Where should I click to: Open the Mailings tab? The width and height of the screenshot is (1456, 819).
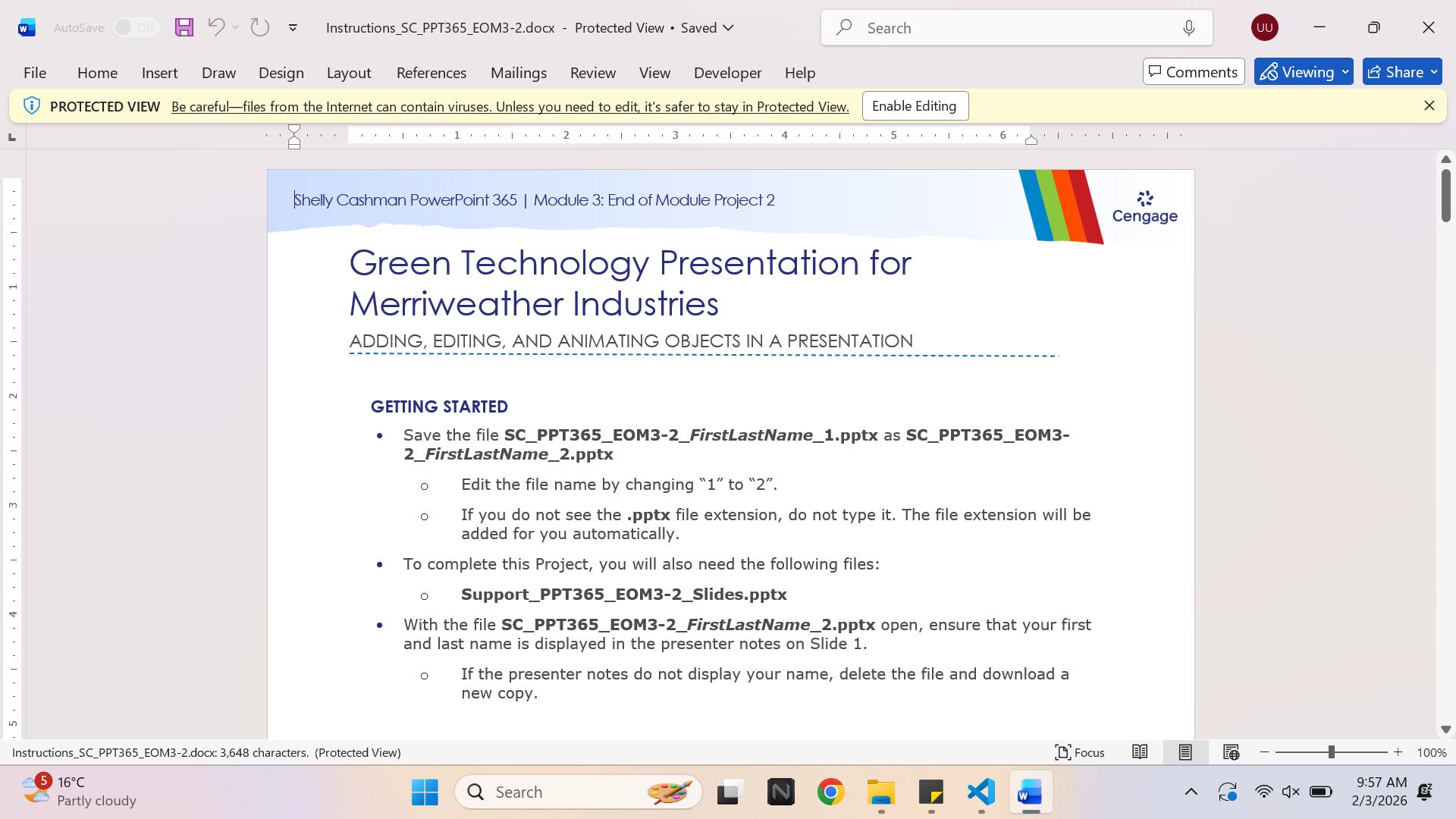[519, 73]
